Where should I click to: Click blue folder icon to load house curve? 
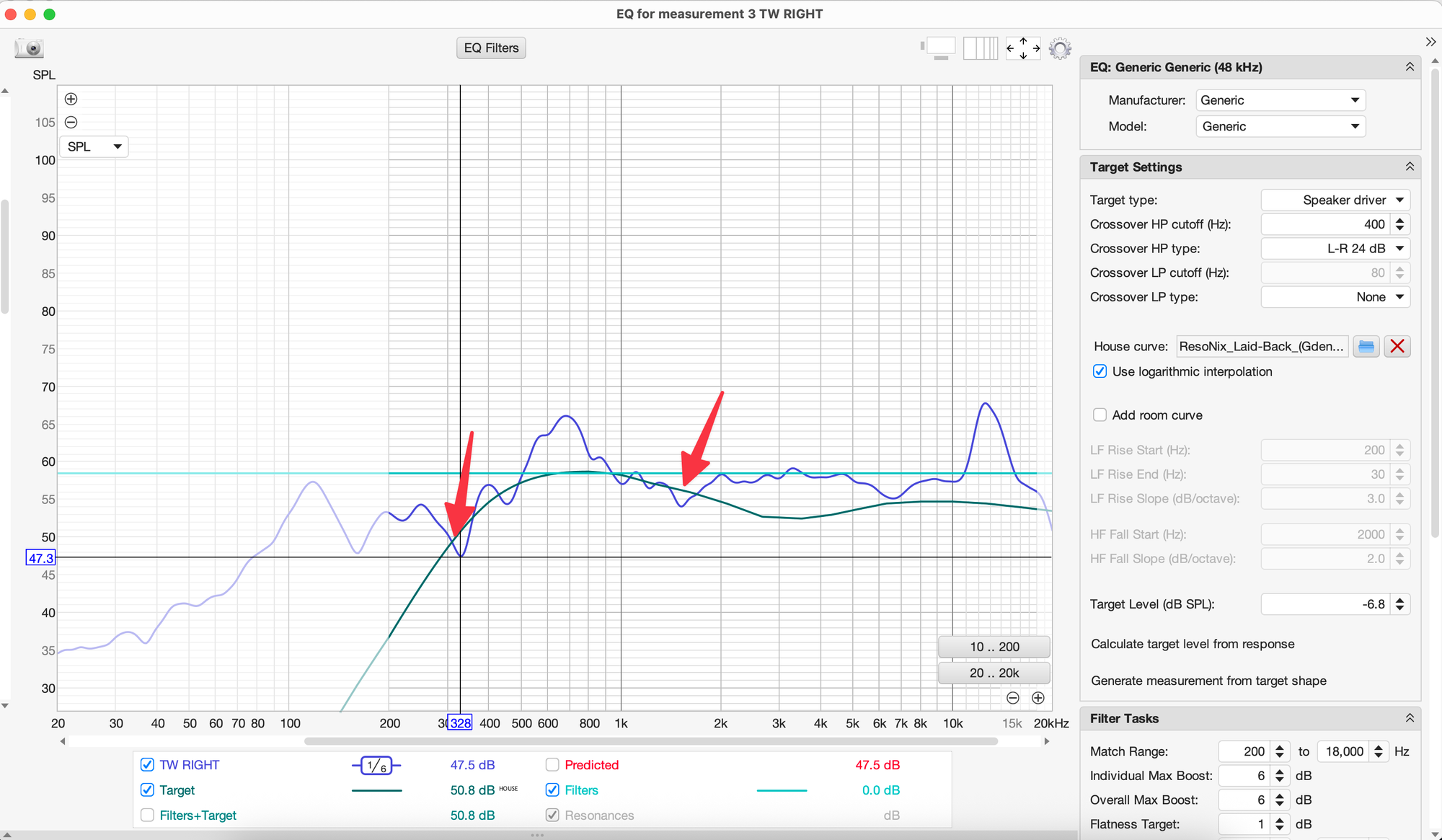pos(1366,347)
